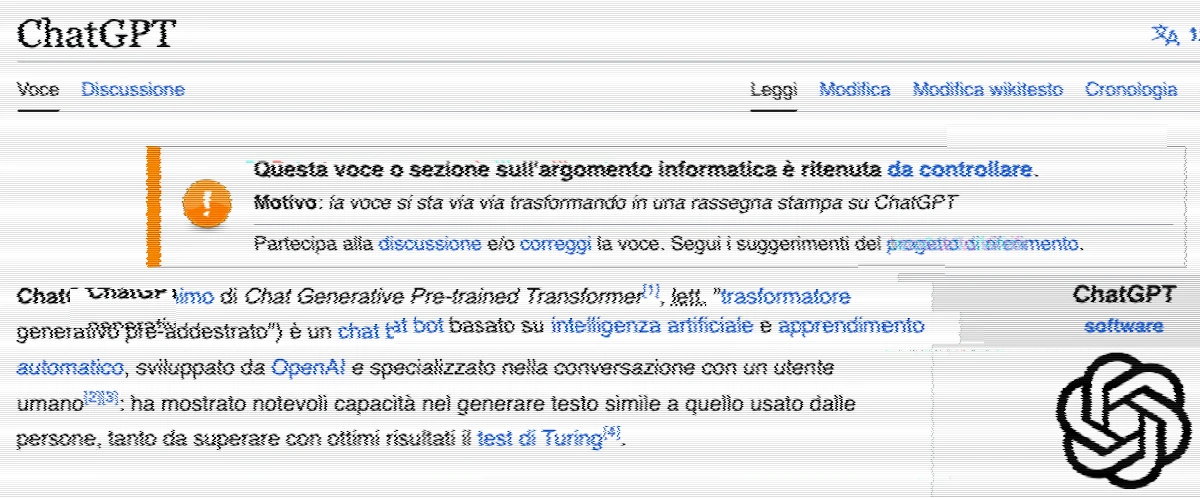The height and width of the screenshot is (498, 1200).
Task: Open the Discussione tab
Action: (133, 90)
